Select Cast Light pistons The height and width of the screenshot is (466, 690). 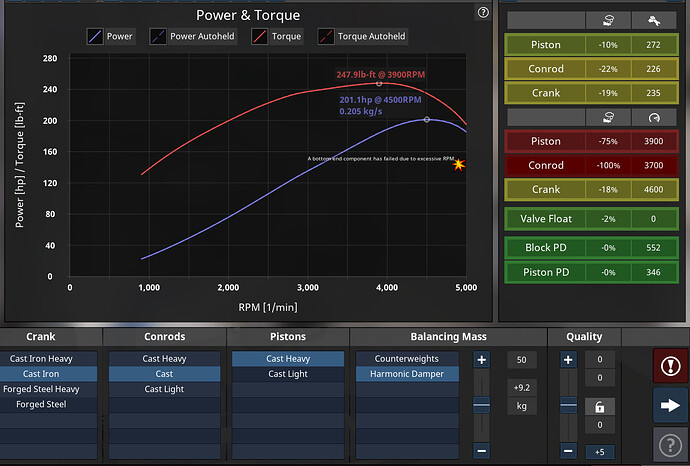(x=288, y=374)
